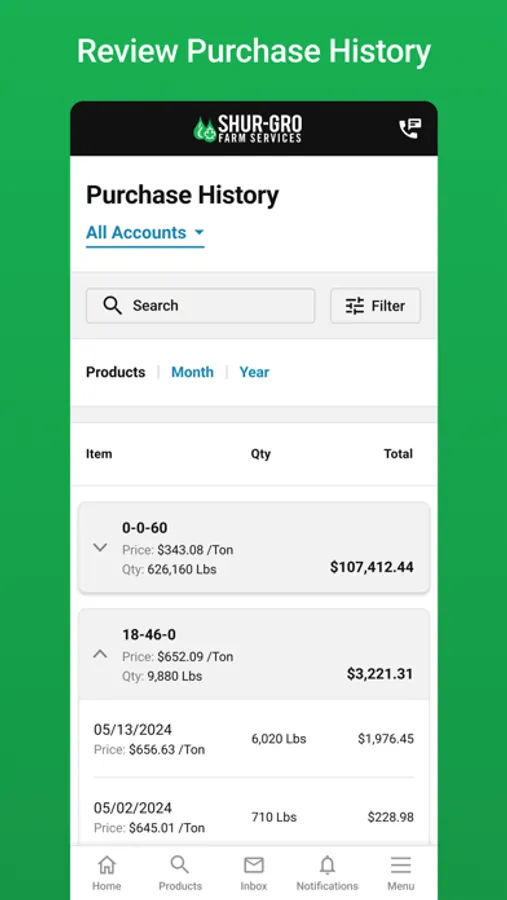Screen dimensions: 507x900
Task: Open the Products search in the bottom navigation
Action: (180, 873)
